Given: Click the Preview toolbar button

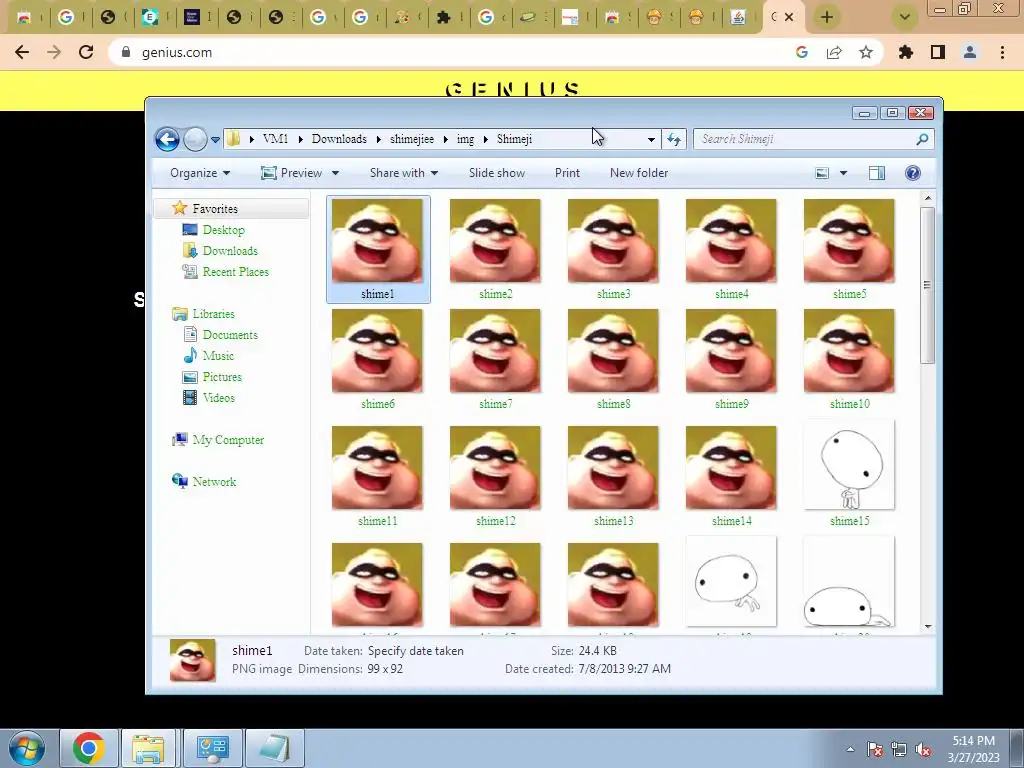Looking at the screenshot, I should [x=291, y=173].
